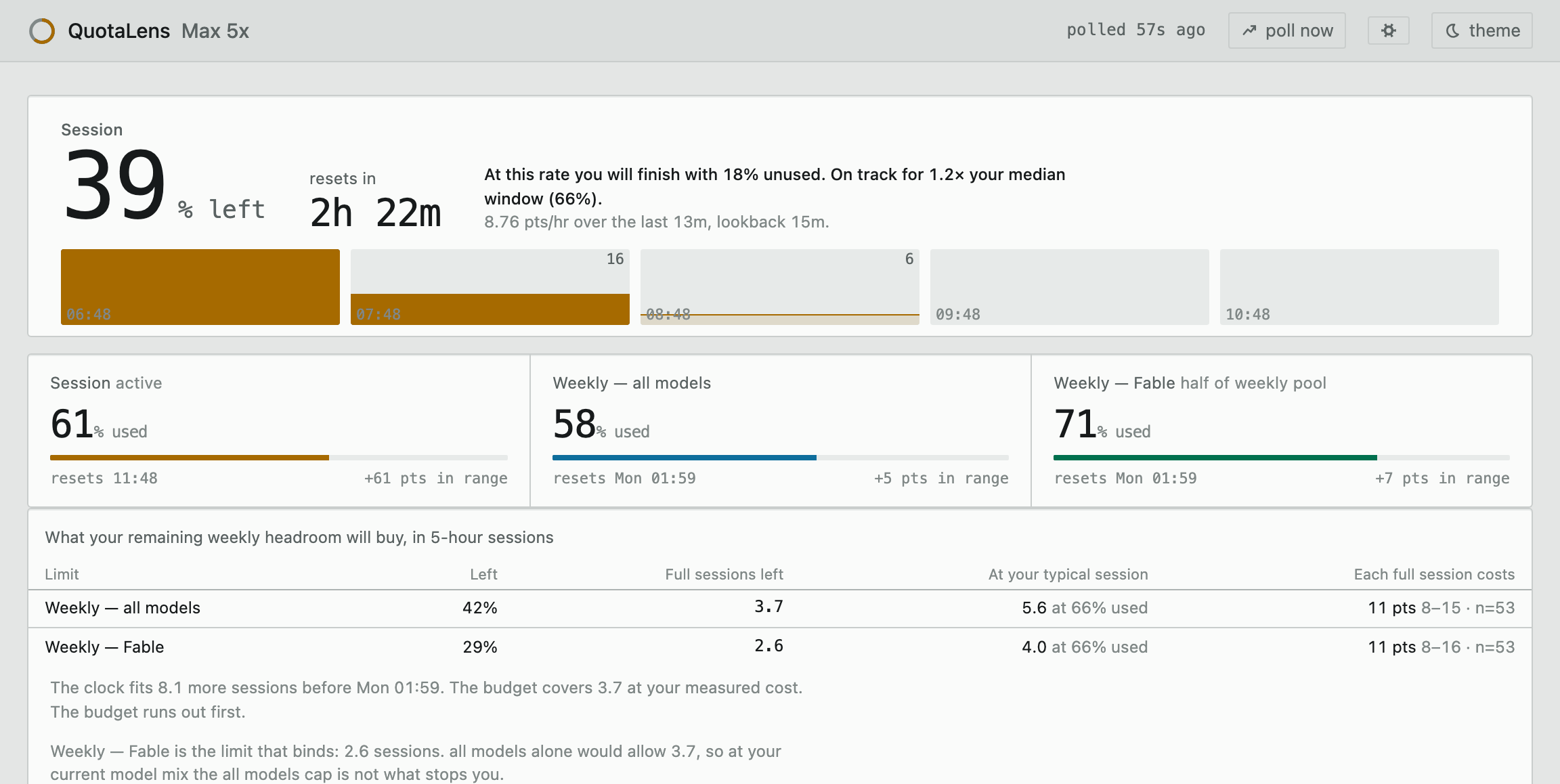
Task: Click the 'Full sessions left' column header
Action: 724,574
